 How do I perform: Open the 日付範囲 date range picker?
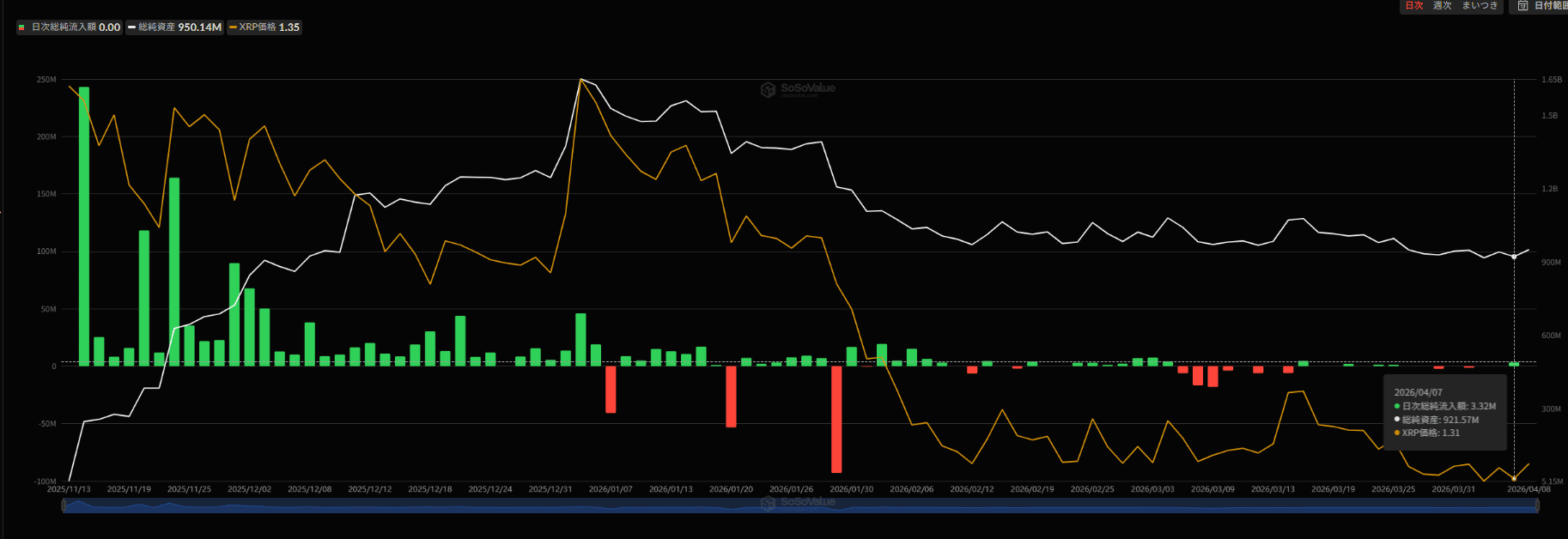(x=1550, y=6)
